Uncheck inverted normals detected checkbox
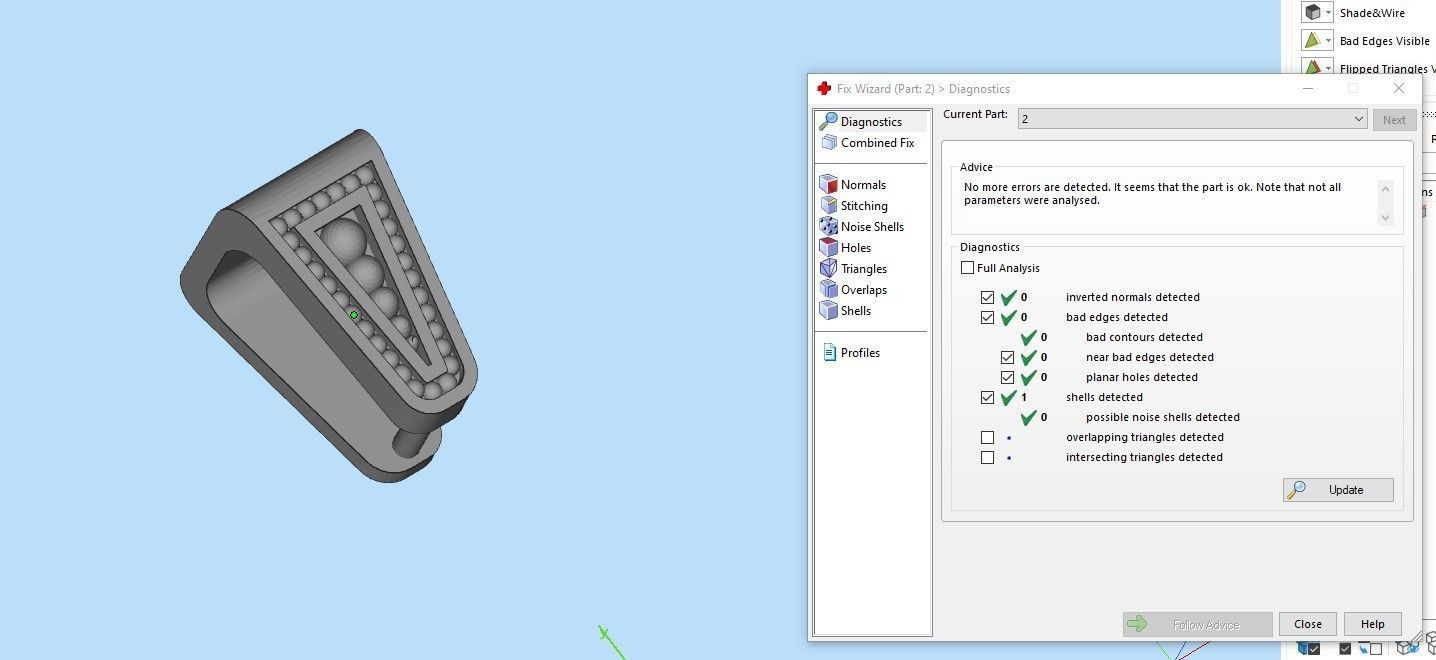Viewport: 1436px width, 660px height. coord(988,298)
